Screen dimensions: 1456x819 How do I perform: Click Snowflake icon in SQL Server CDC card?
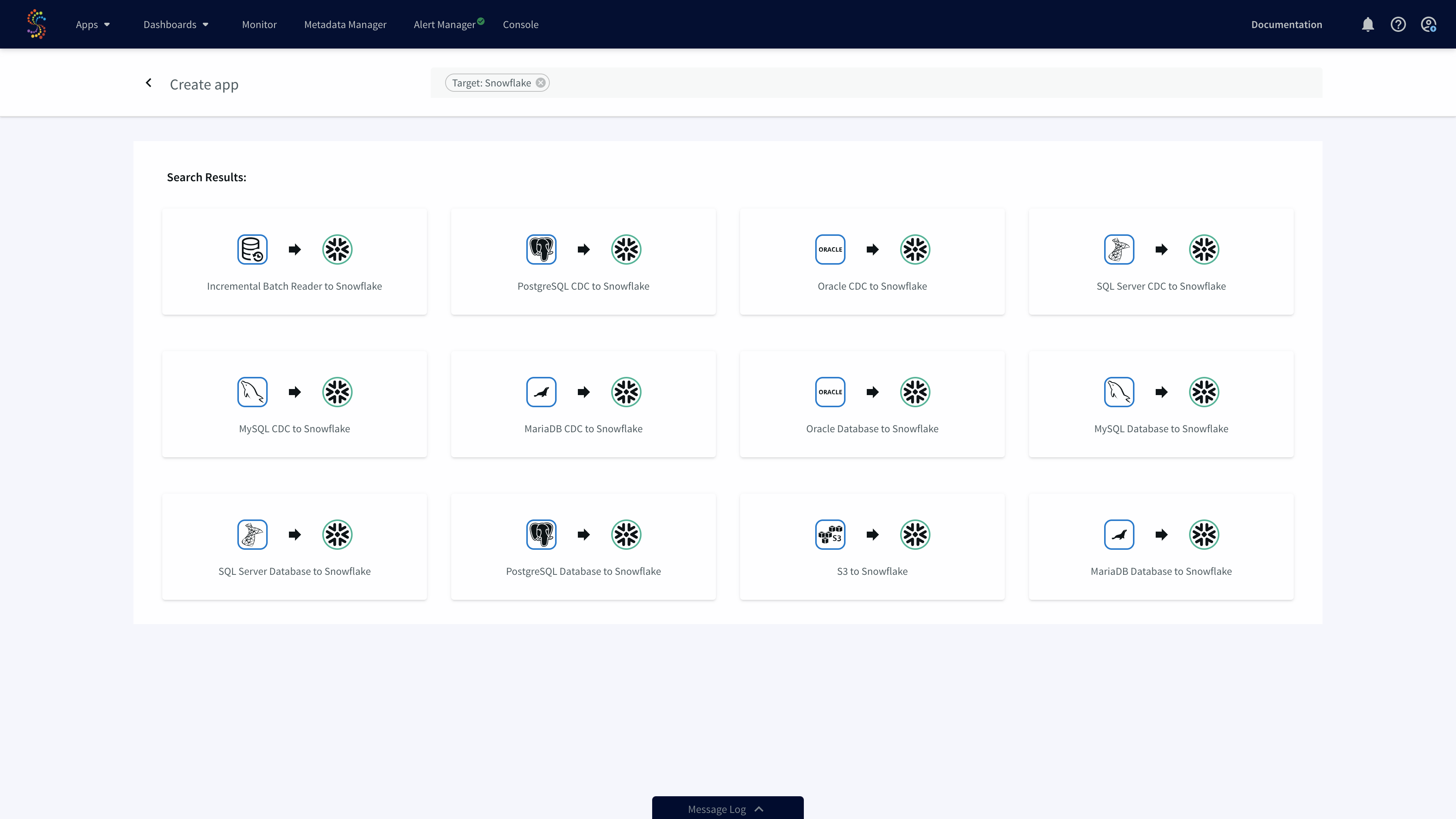[1204, 249]
